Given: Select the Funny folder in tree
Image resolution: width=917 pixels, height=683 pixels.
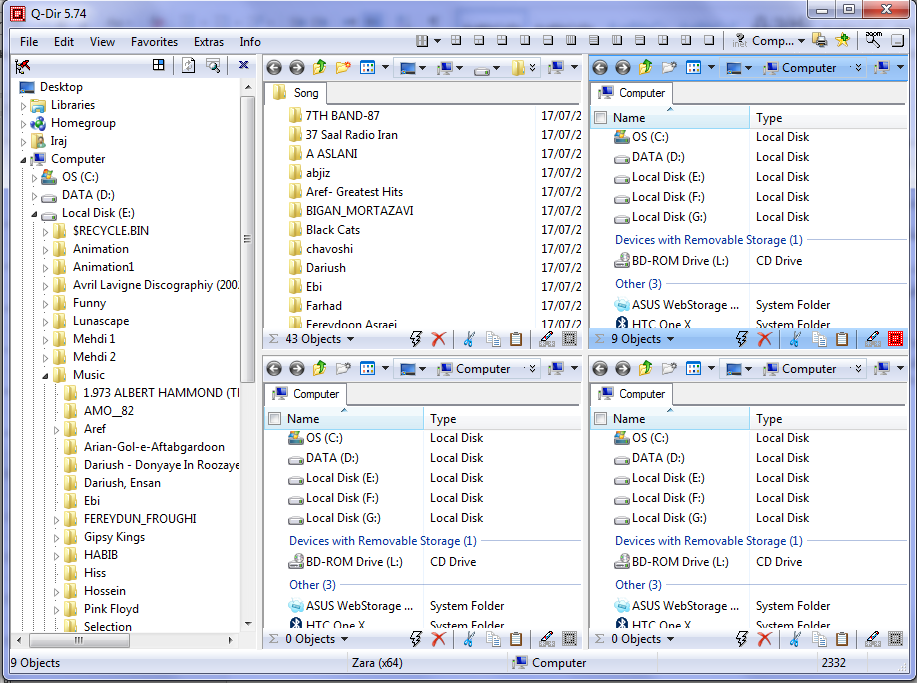Looking at the screenshot, I should [89, 303].
